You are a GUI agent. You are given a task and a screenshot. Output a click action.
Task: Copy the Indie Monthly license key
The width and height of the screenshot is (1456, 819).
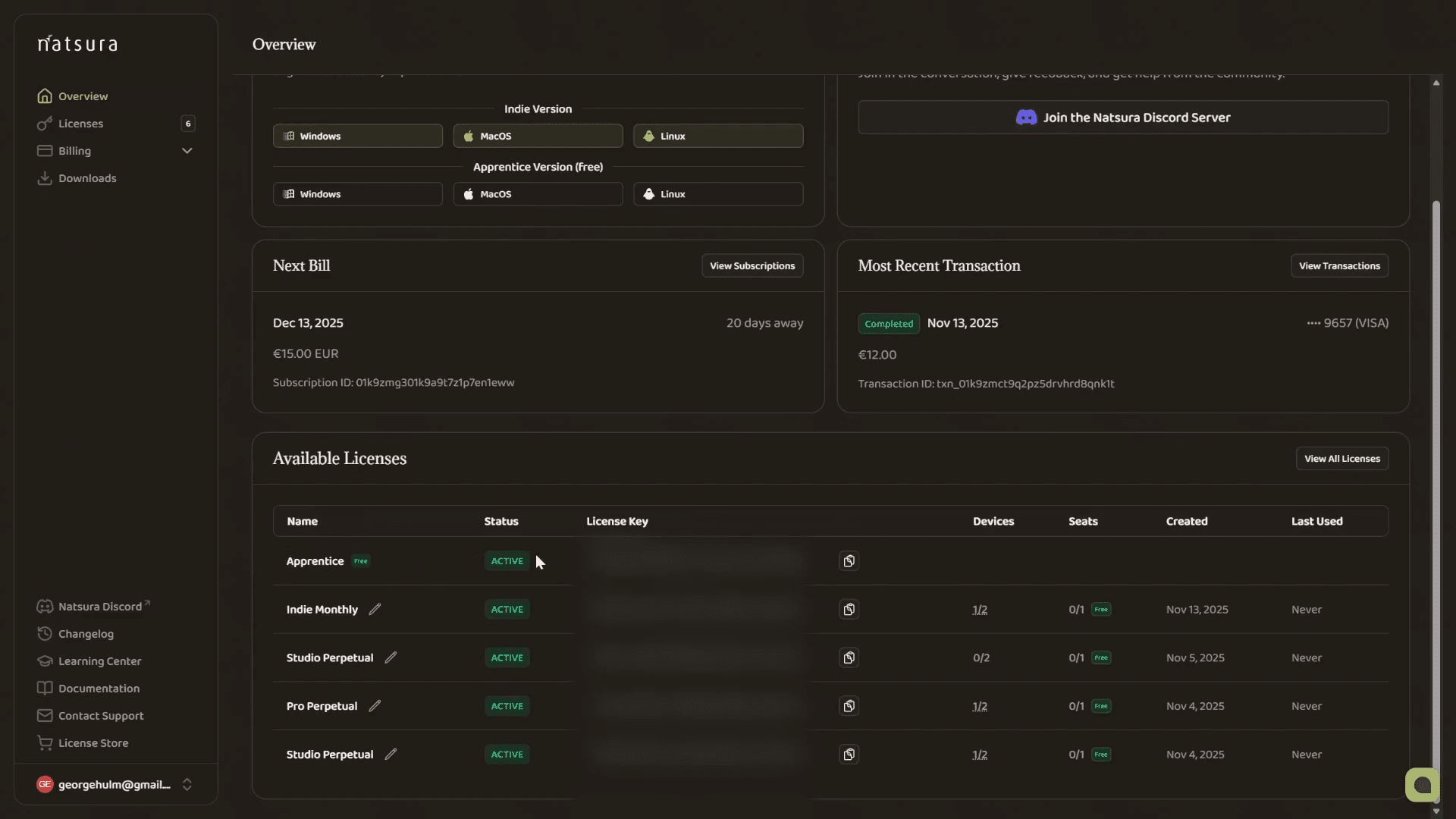pyautogui.click(x=849, y=610)
